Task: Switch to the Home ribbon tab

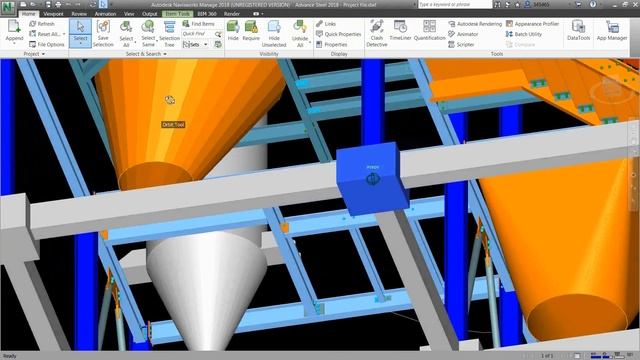Action: 29,13
